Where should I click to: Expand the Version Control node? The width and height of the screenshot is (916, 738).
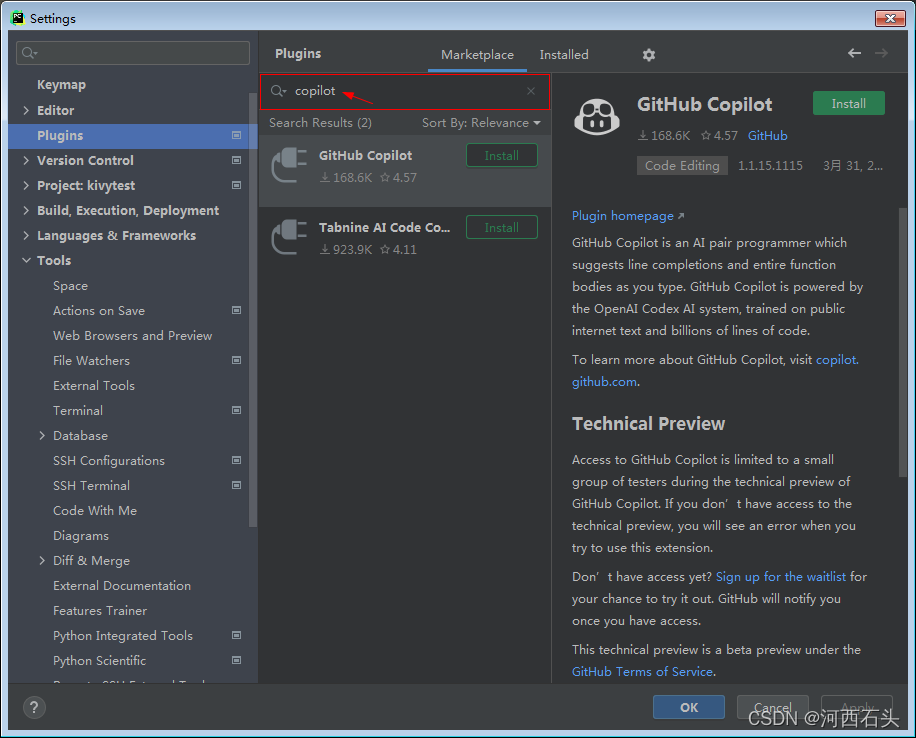pos(26,160)
